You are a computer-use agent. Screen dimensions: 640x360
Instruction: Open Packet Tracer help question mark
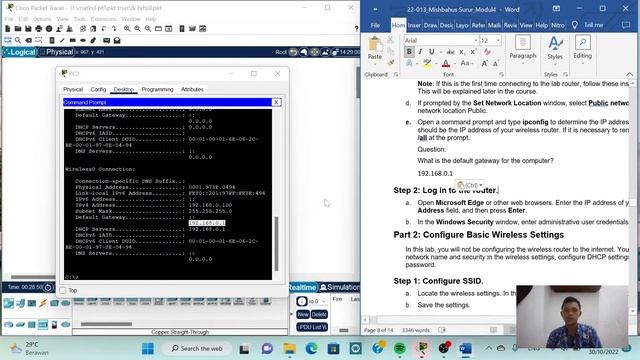(356, 29)
